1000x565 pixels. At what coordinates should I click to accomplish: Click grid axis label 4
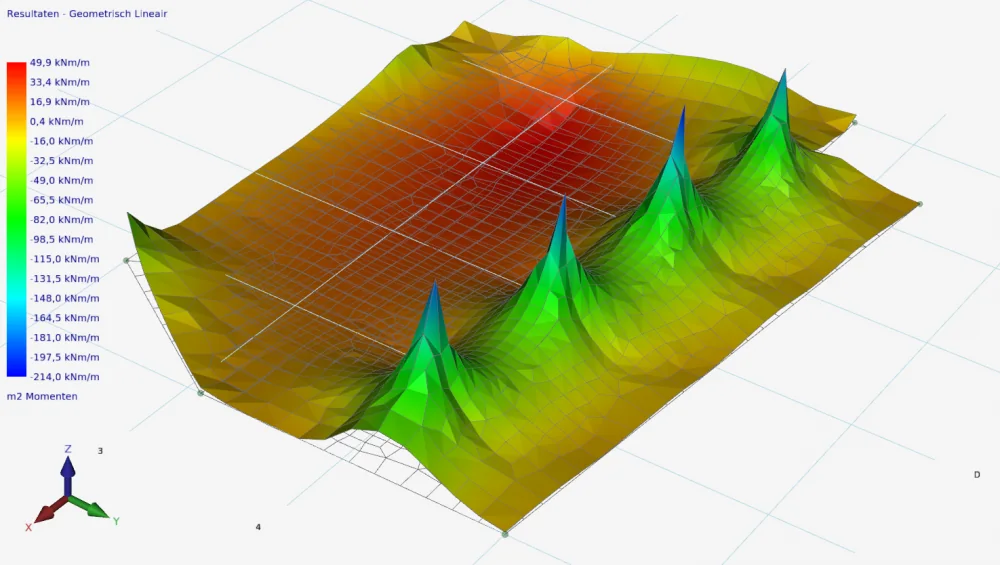258,527
